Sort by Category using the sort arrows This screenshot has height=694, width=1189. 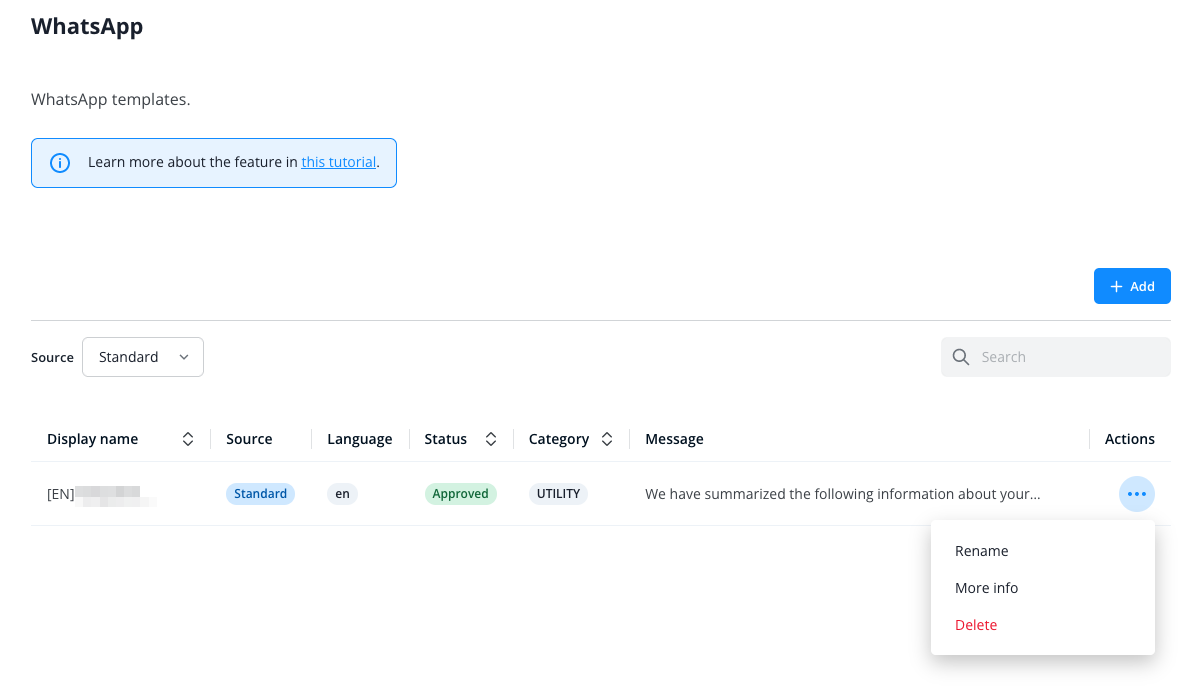(x=607, y=439)
